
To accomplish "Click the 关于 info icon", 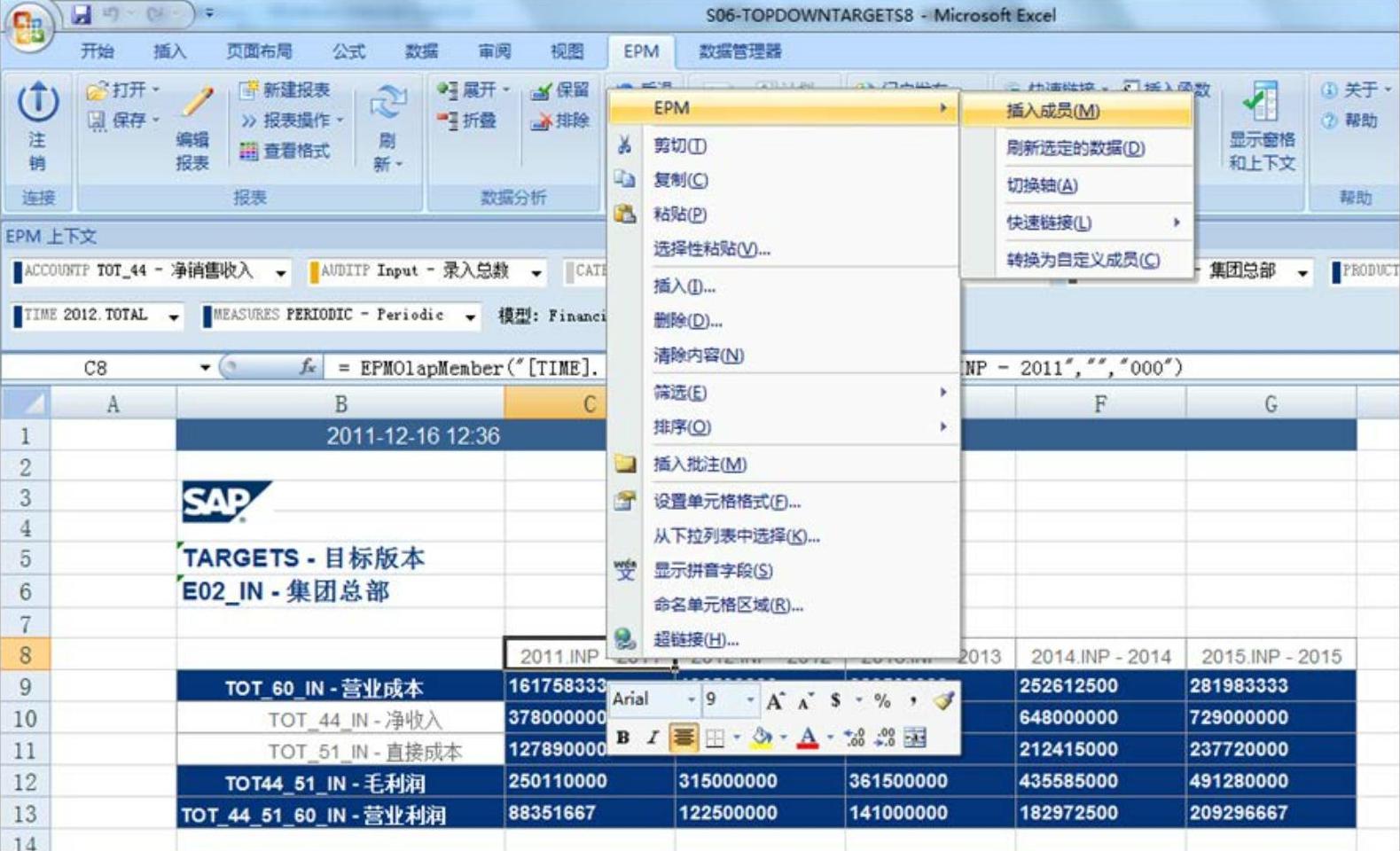I will [1328, 90].
